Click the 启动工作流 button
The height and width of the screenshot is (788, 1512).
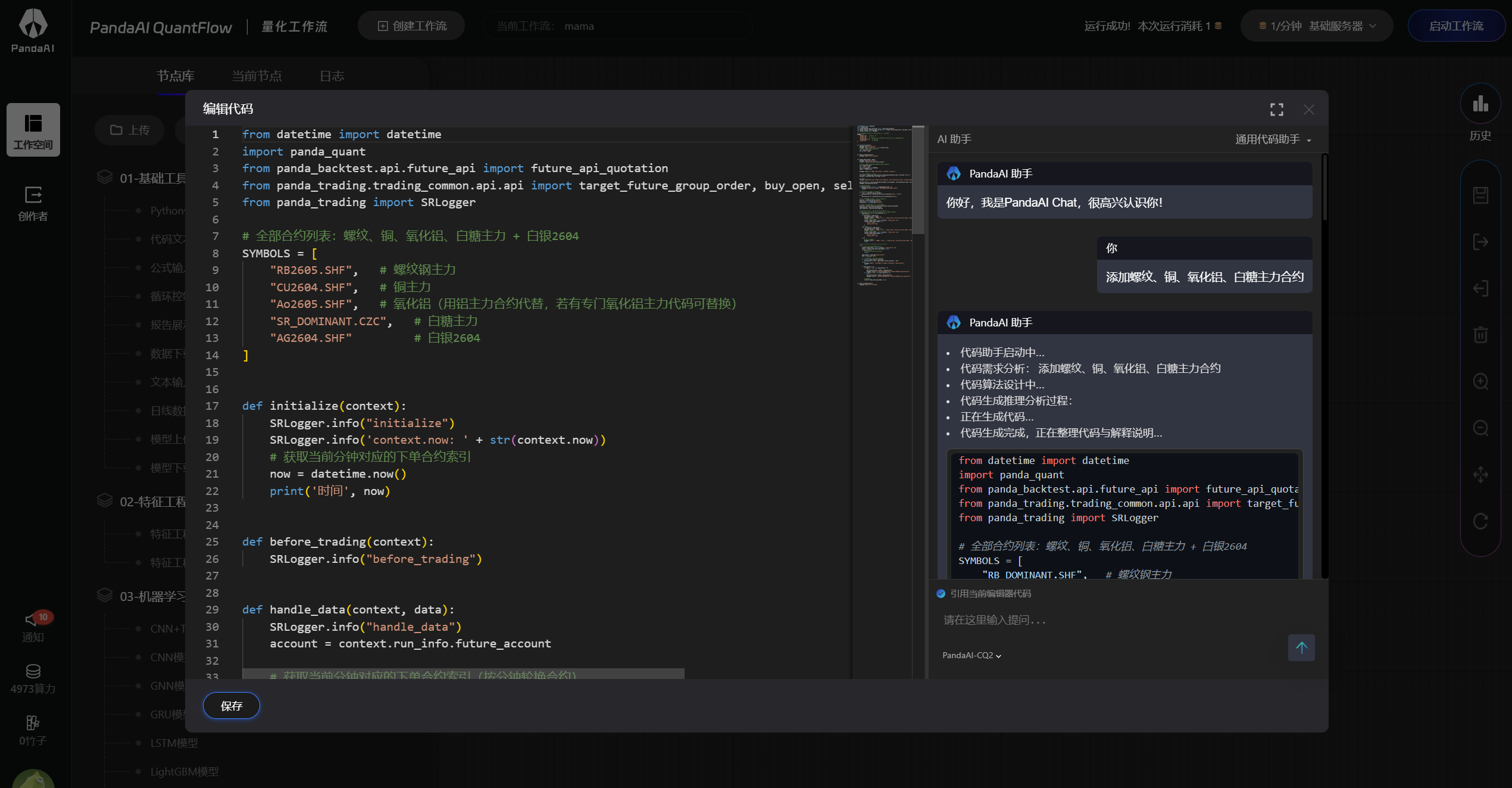coord(1456,26)
